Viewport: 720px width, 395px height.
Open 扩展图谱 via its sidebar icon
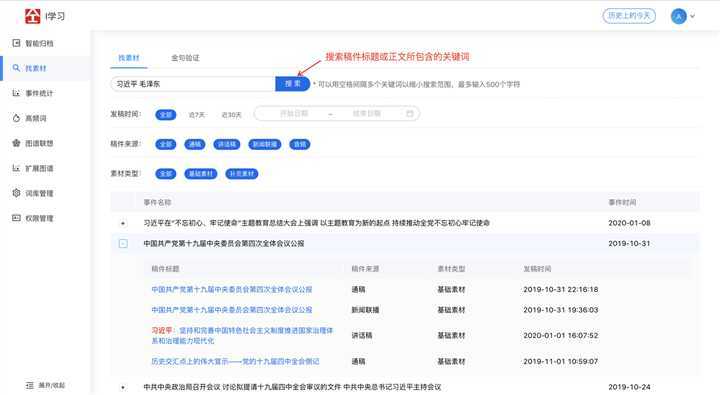pyautogui.click(x=17, y=168)
